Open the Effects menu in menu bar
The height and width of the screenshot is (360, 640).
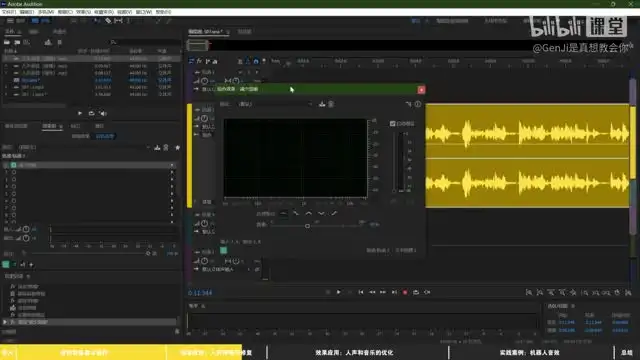coord(83,12)
